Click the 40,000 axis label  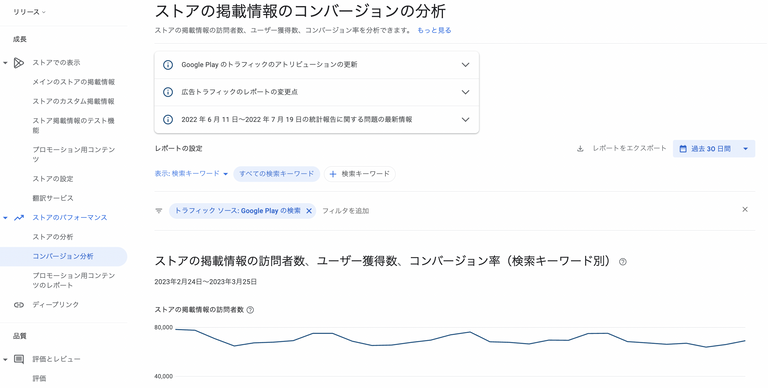164,377
